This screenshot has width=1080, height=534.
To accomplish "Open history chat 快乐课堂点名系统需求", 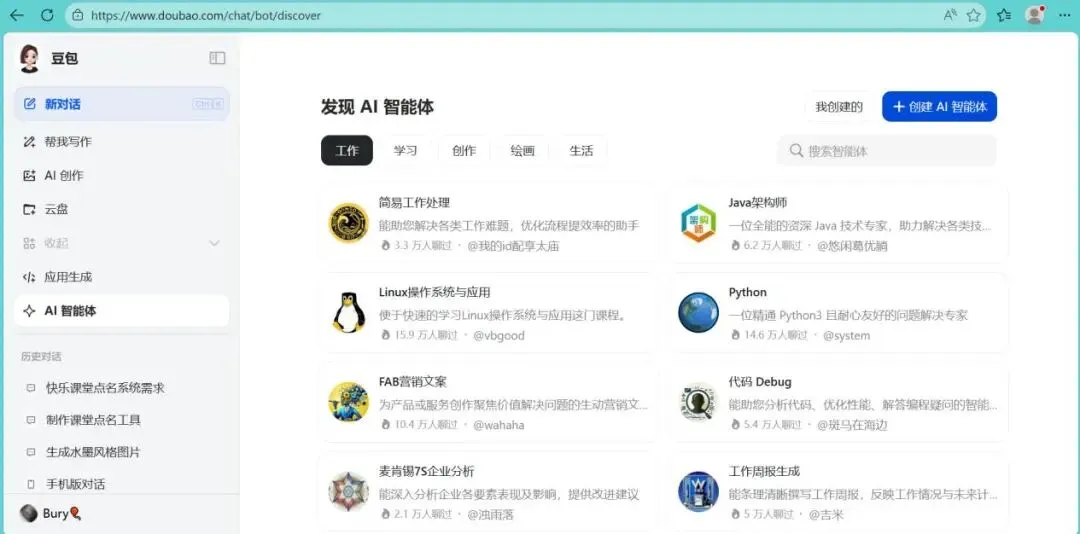I will pyautogui.click(x=105, y=388).
